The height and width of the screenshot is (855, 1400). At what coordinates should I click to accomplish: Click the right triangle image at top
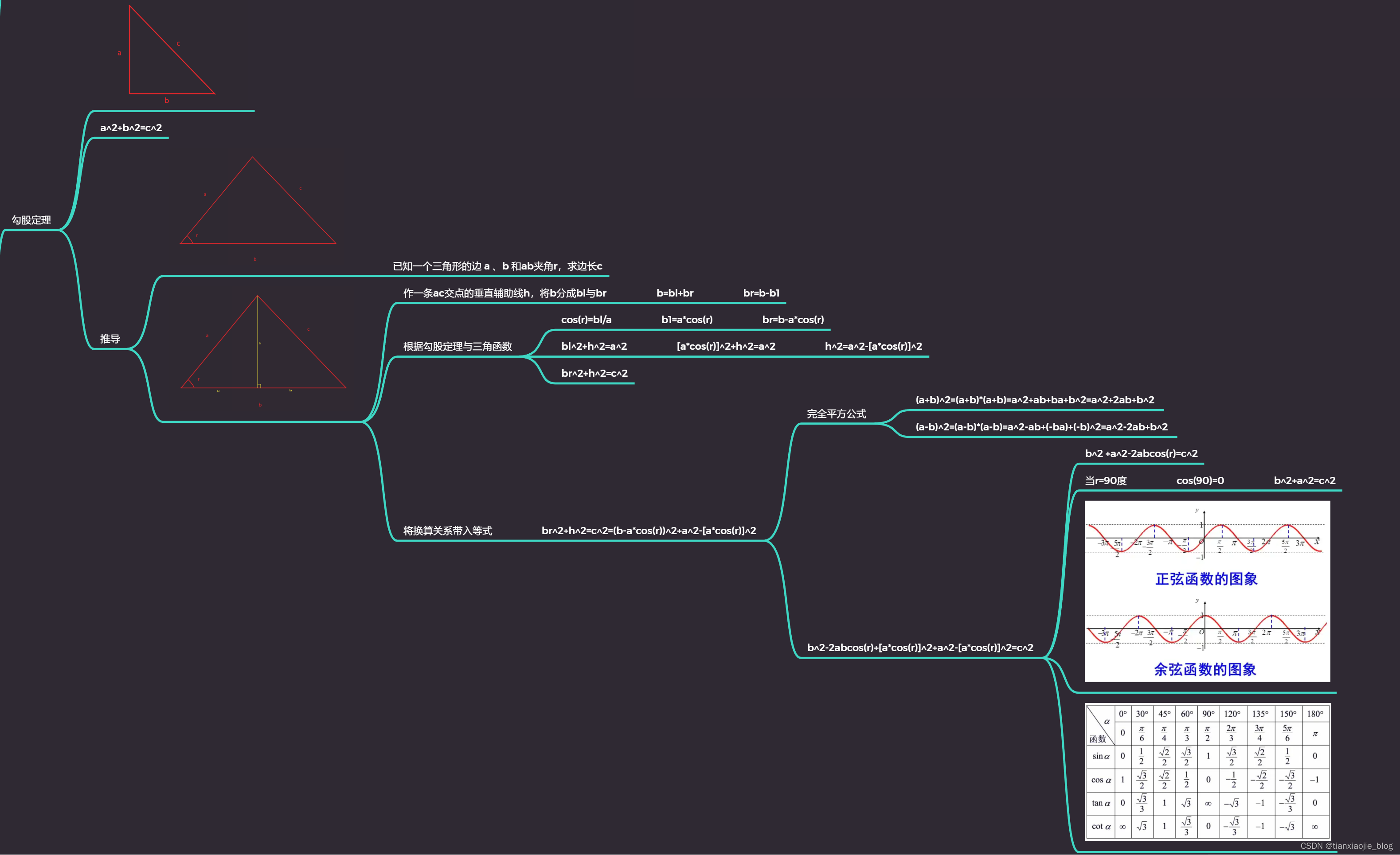point(172,54)
